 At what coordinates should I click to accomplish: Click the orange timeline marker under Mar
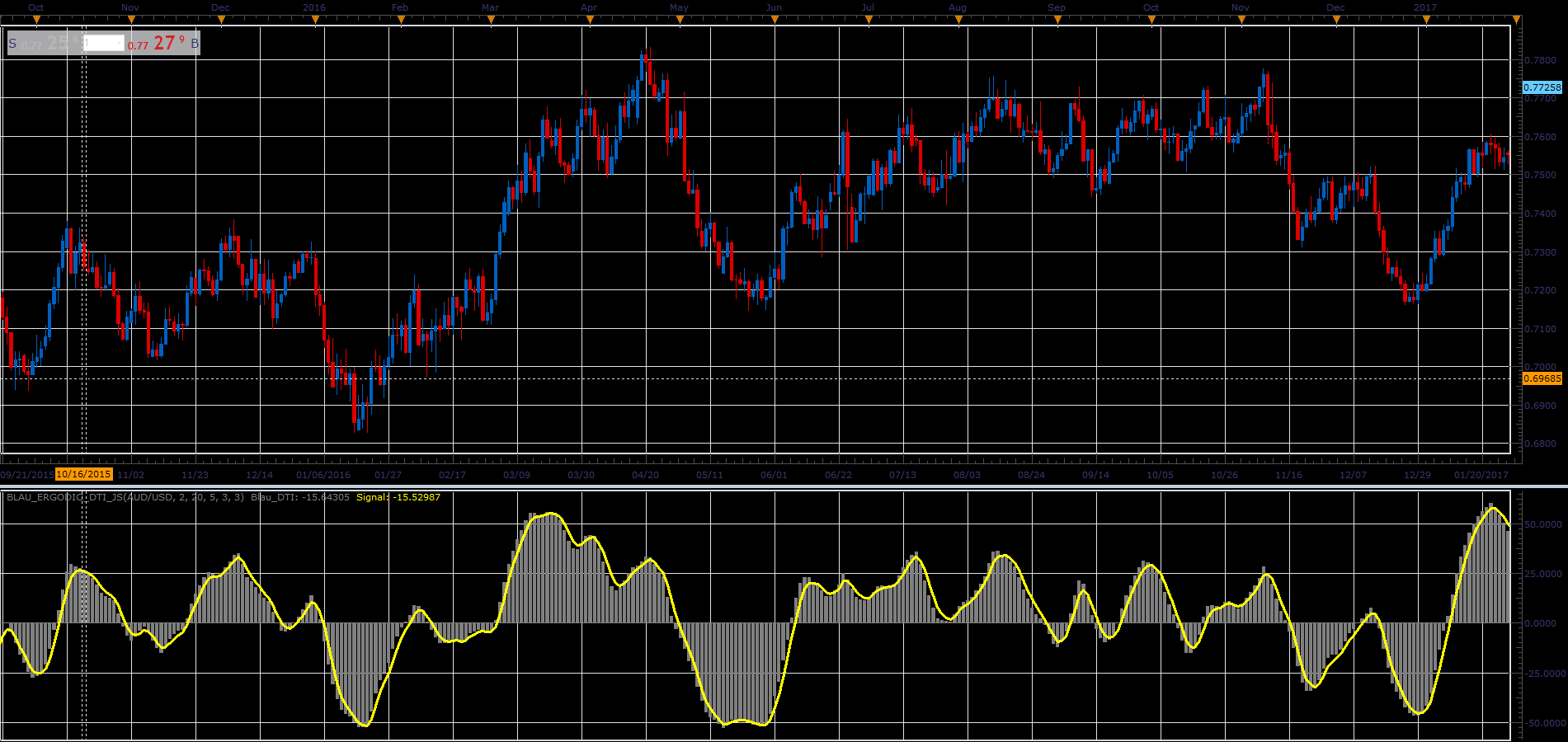(x=491, y=19)
